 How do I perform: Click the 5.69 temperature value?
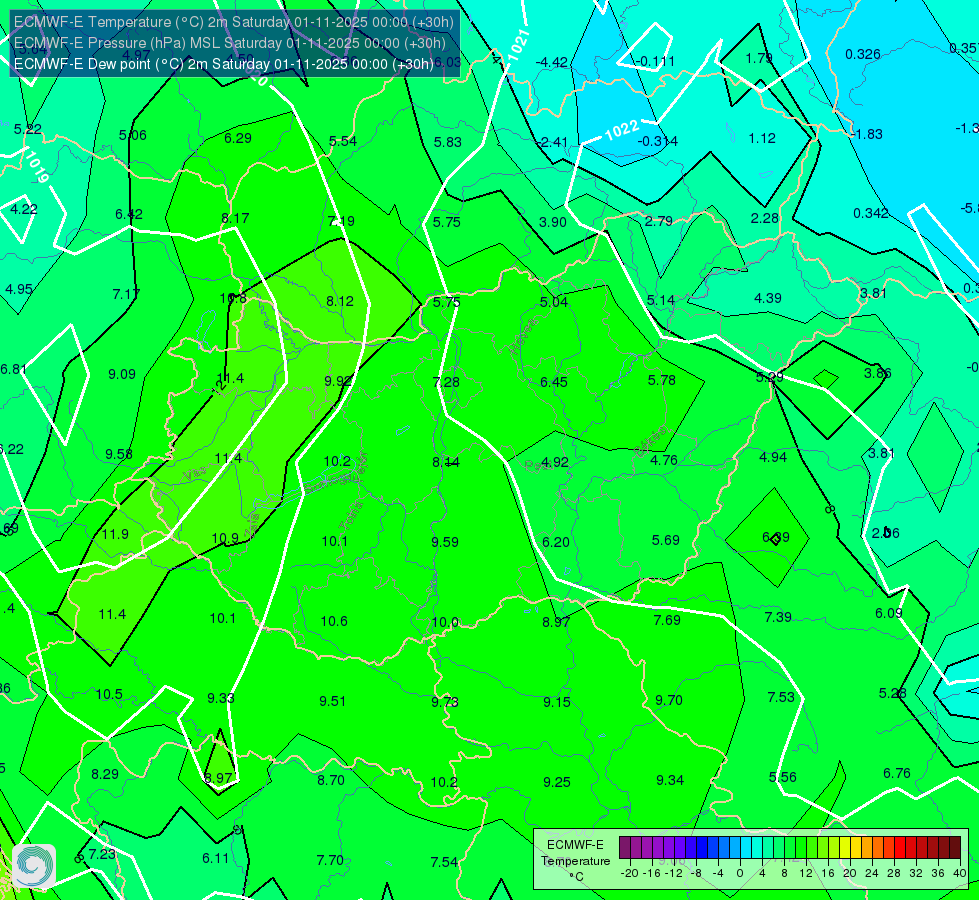(666, 540)
